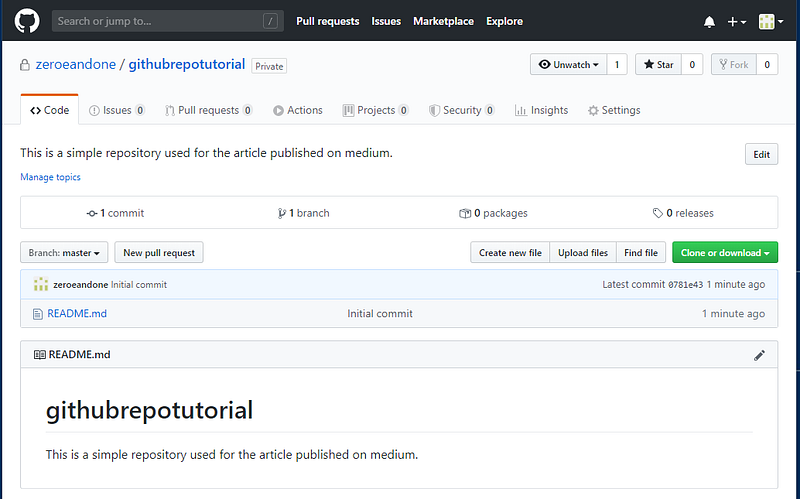Click the committer avatar in commit bar

(x=41, y=284)
